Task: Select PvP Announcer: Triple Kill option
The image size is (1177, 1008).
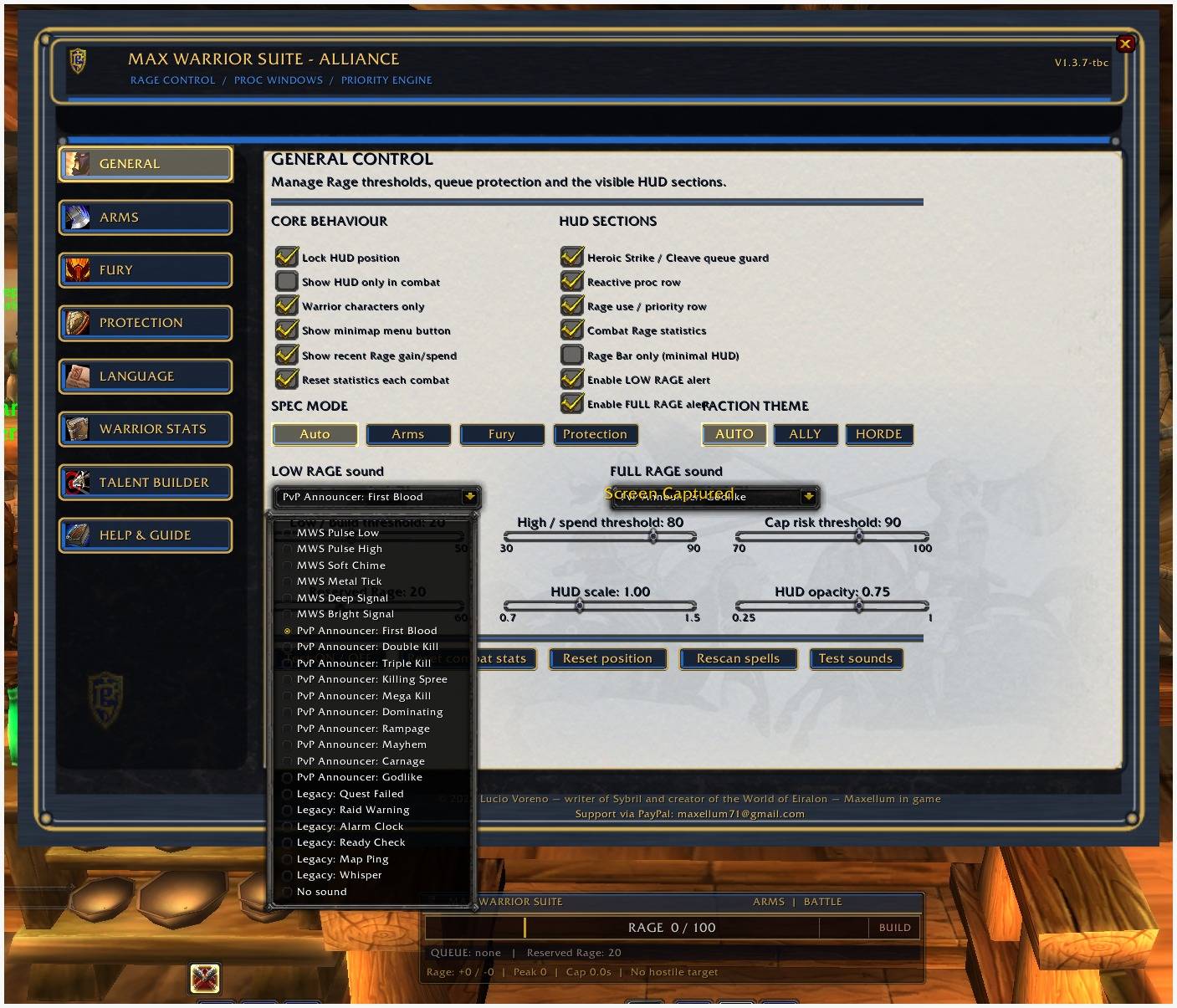Action: [x=373, y=663]
